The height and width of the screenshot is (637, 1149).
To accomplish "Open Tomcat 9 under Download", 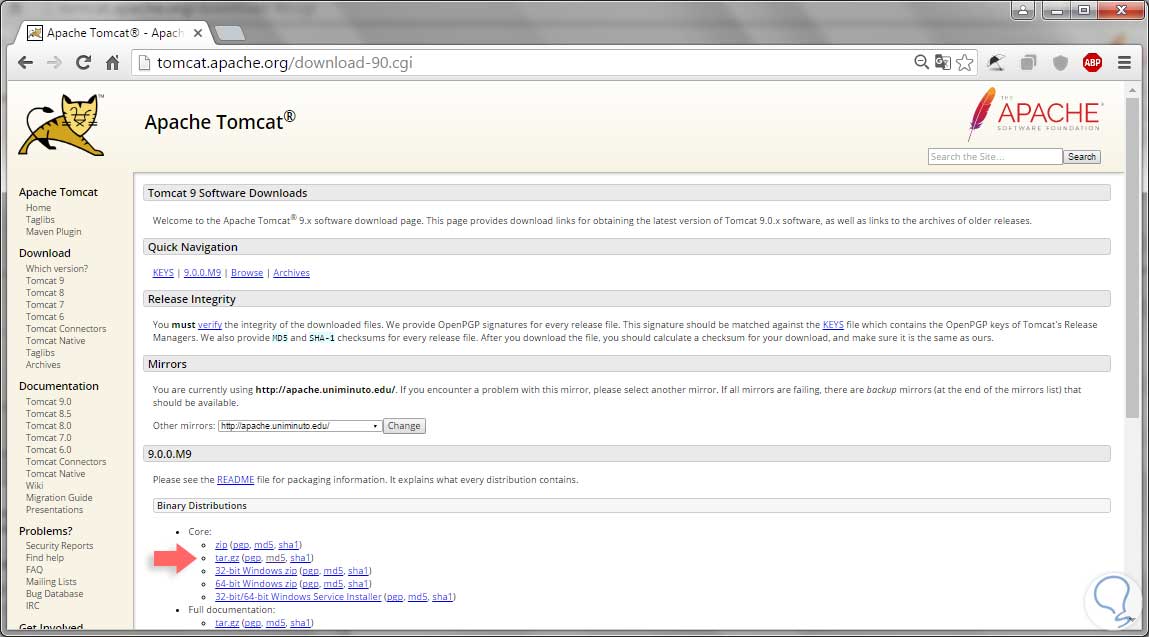I will click(45, 281).
